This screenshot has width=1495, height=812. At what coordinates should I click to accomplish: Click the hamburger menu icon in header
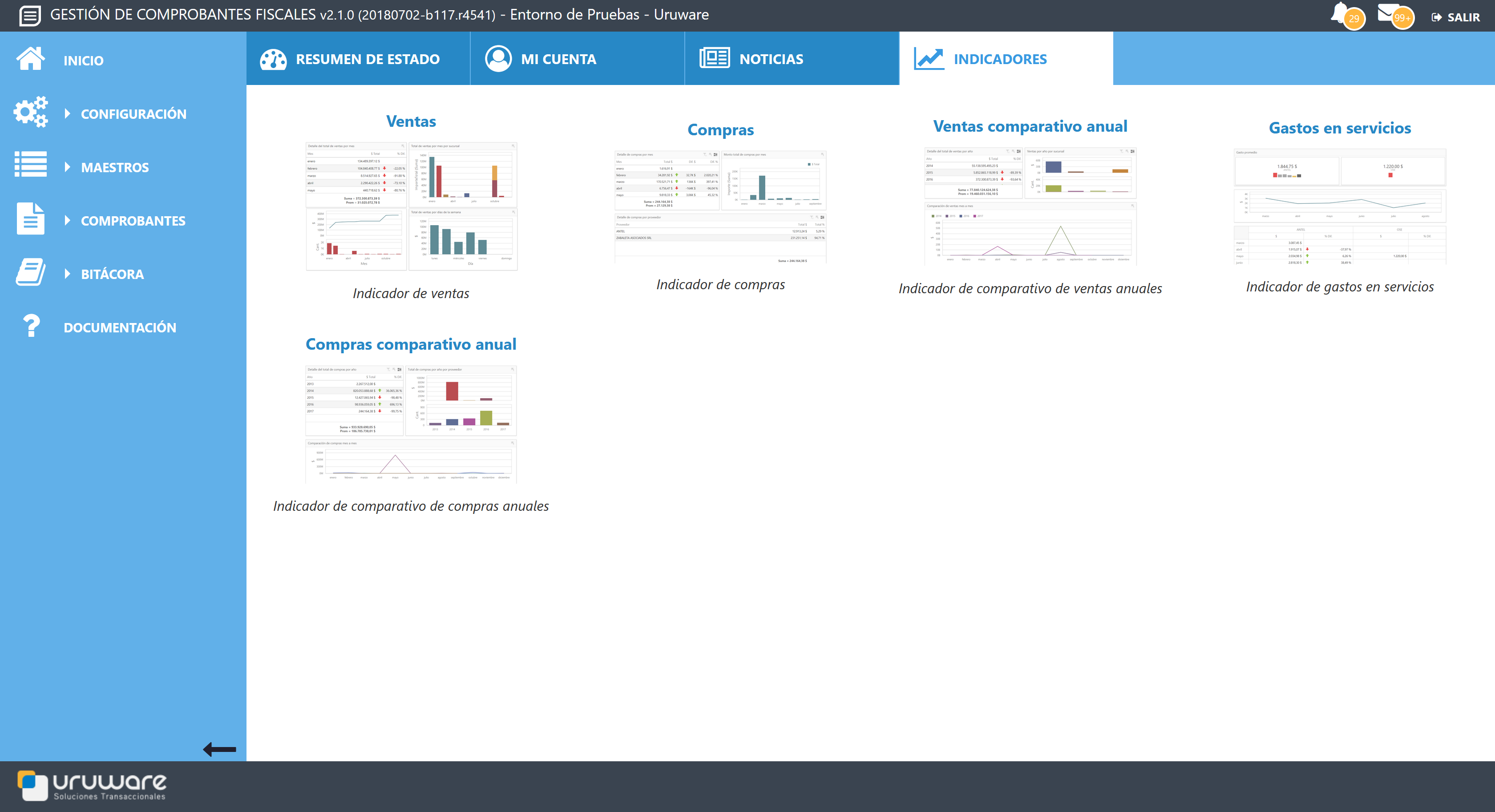[x=30, y=15]
